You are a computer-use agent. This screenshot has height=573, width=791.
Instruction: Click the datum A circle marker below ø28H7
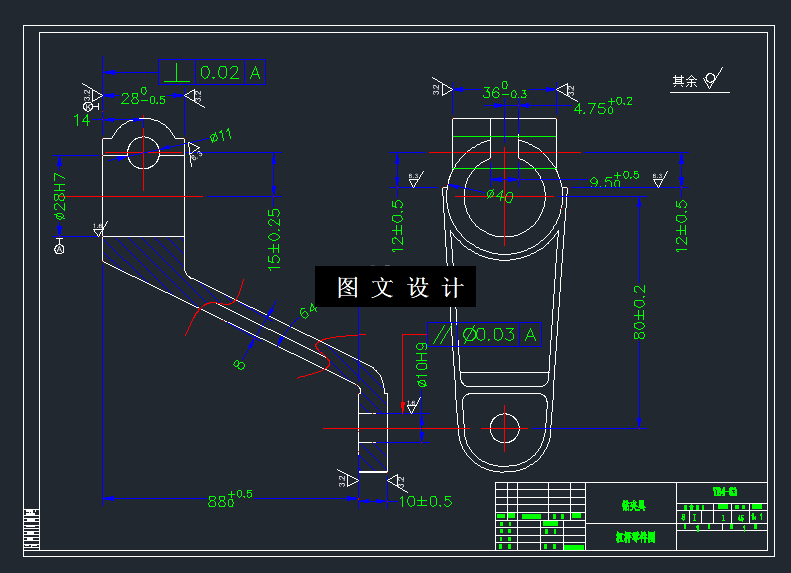[x=59, y=249]
